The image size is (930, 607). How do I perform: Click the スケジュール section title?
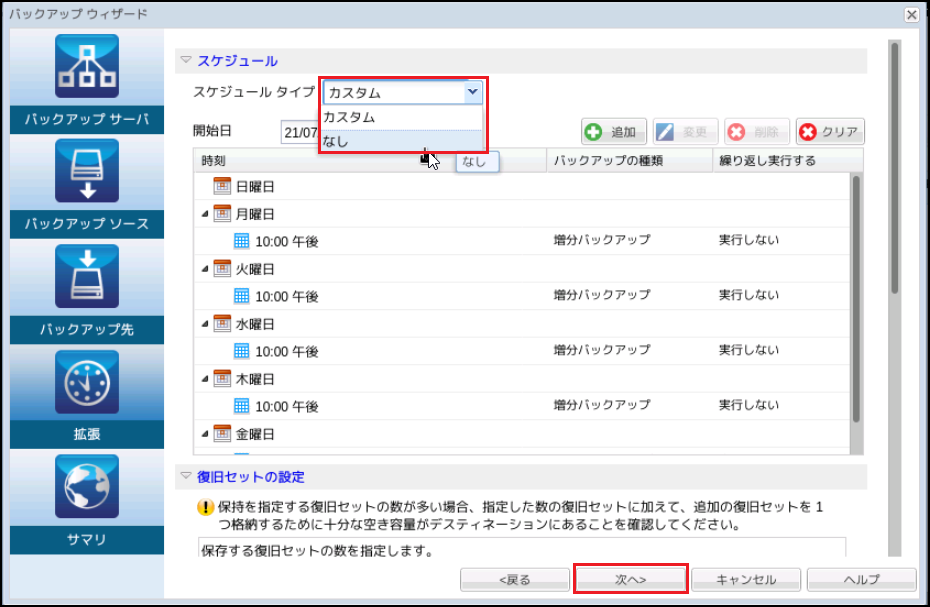point(237,61)
